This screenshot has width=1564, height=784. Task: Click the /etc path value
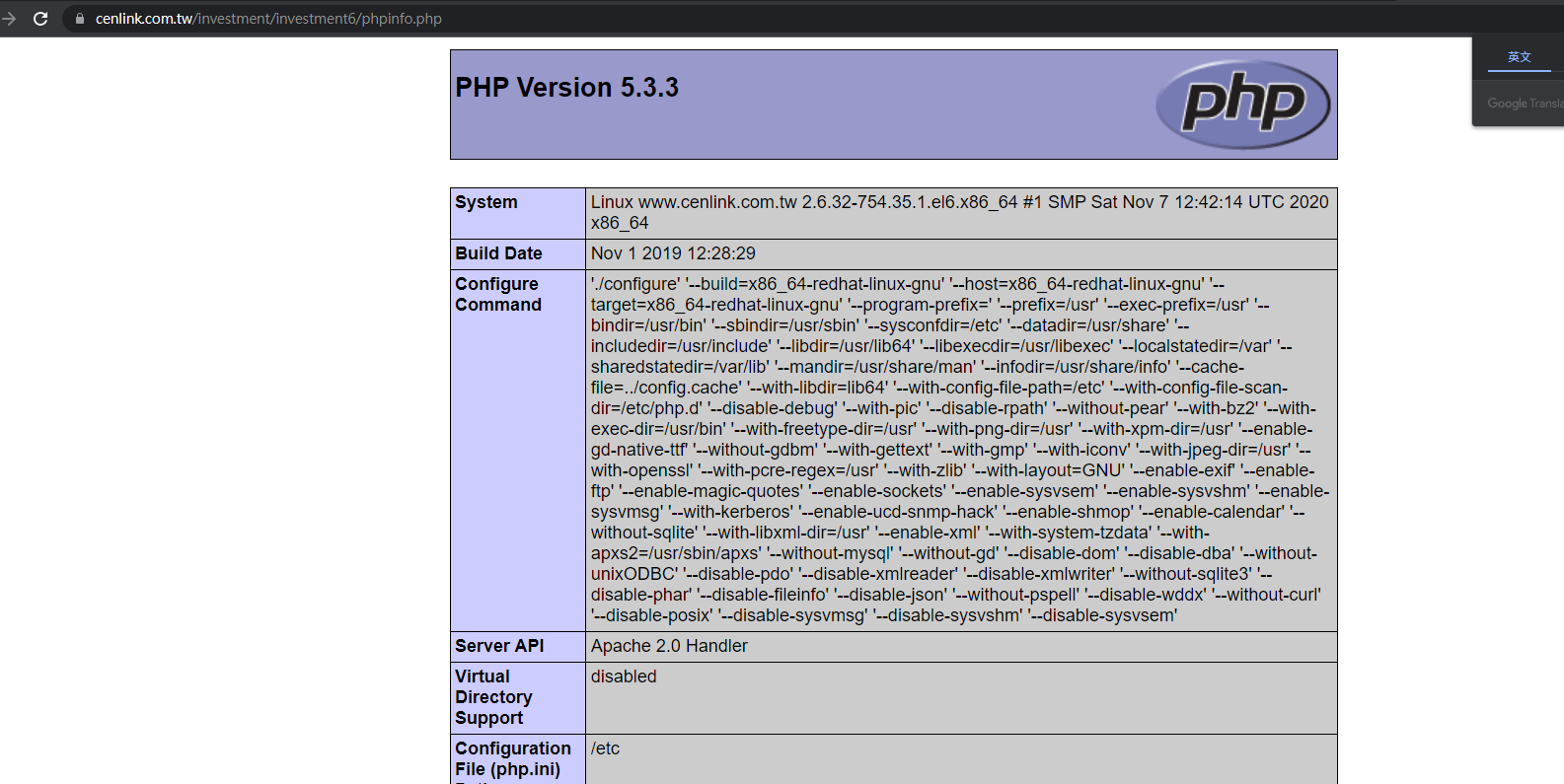[605, 748]
